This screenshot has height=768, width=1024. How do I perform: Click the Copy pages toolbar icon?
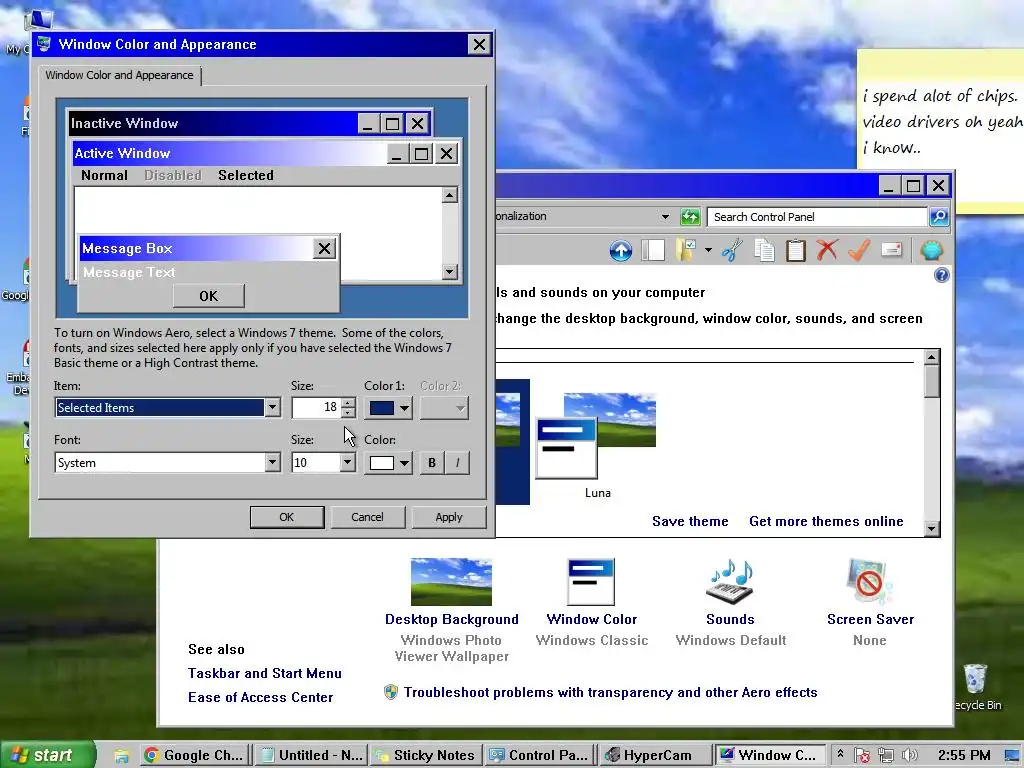[764, 250]
